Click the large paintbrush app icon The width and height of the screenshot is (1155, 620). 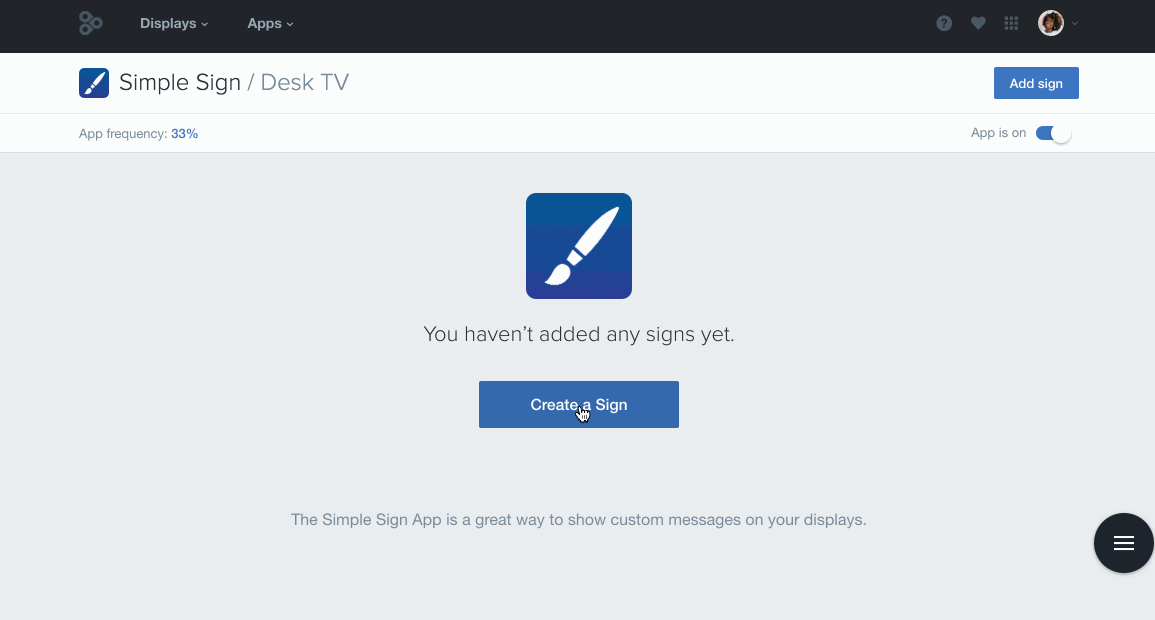(x=579, y=246)
